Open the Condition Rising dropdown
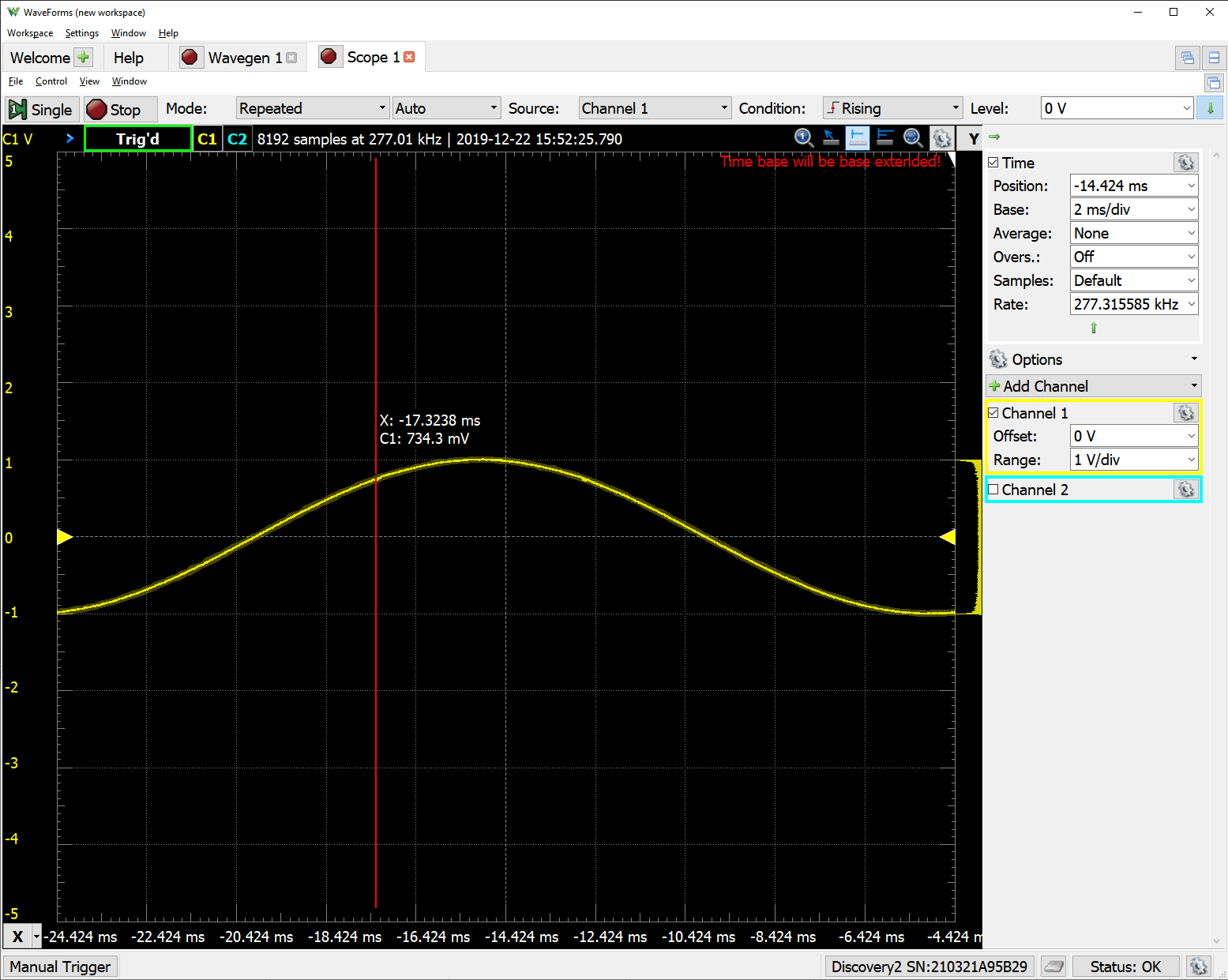1228x980 pixels. pos(892,108)
